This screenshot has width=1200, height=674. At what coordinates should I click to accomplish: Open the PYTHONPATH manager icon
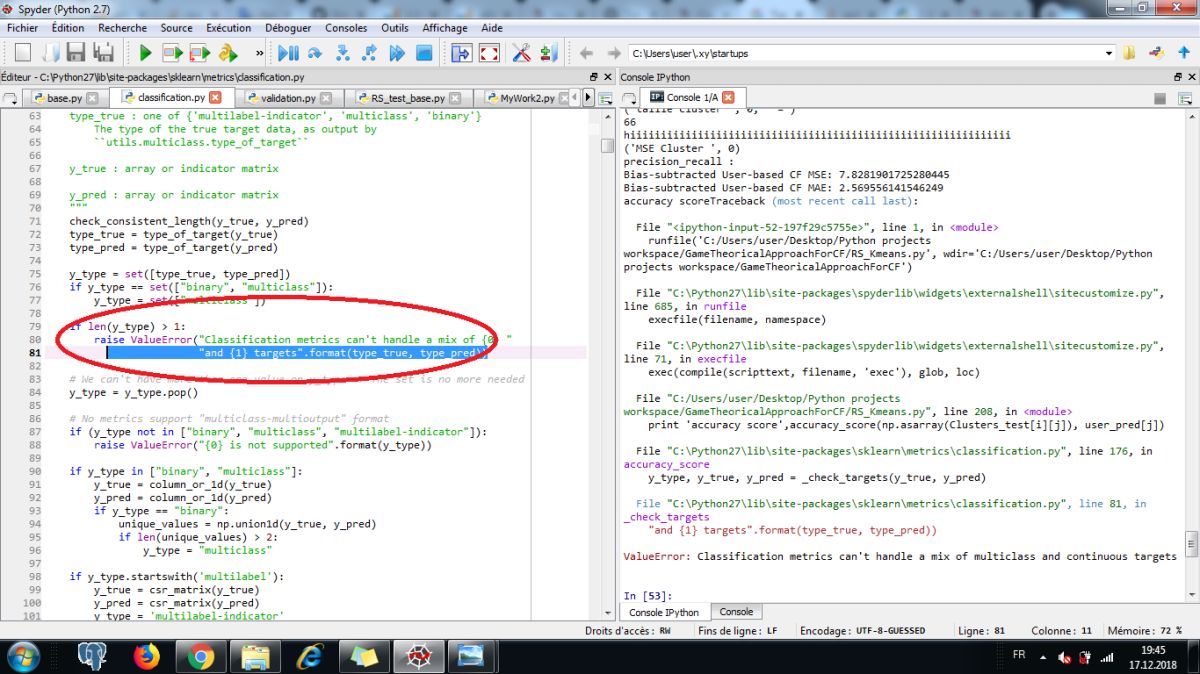546,52
